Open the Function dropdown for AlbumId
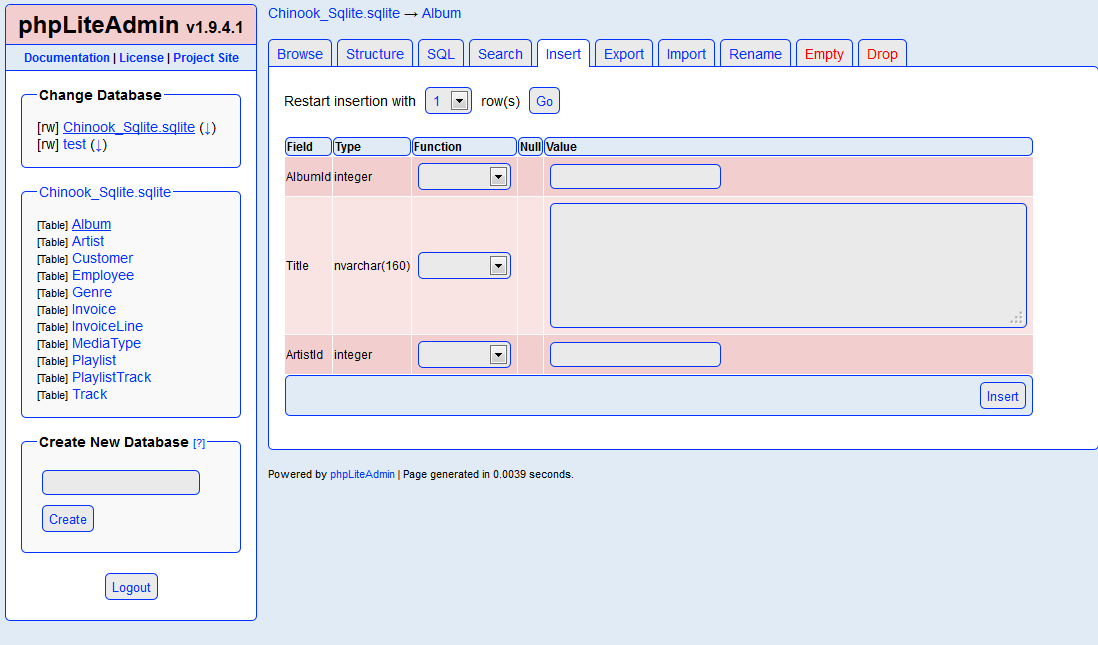 (464, 176)
